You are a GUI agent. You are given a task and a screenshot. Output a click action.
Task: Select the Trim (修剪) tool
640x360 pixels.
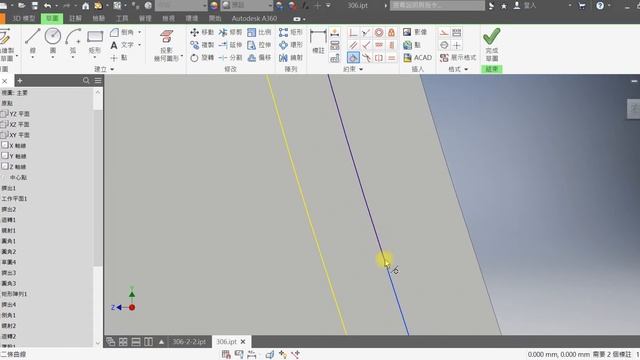(230, 32)
